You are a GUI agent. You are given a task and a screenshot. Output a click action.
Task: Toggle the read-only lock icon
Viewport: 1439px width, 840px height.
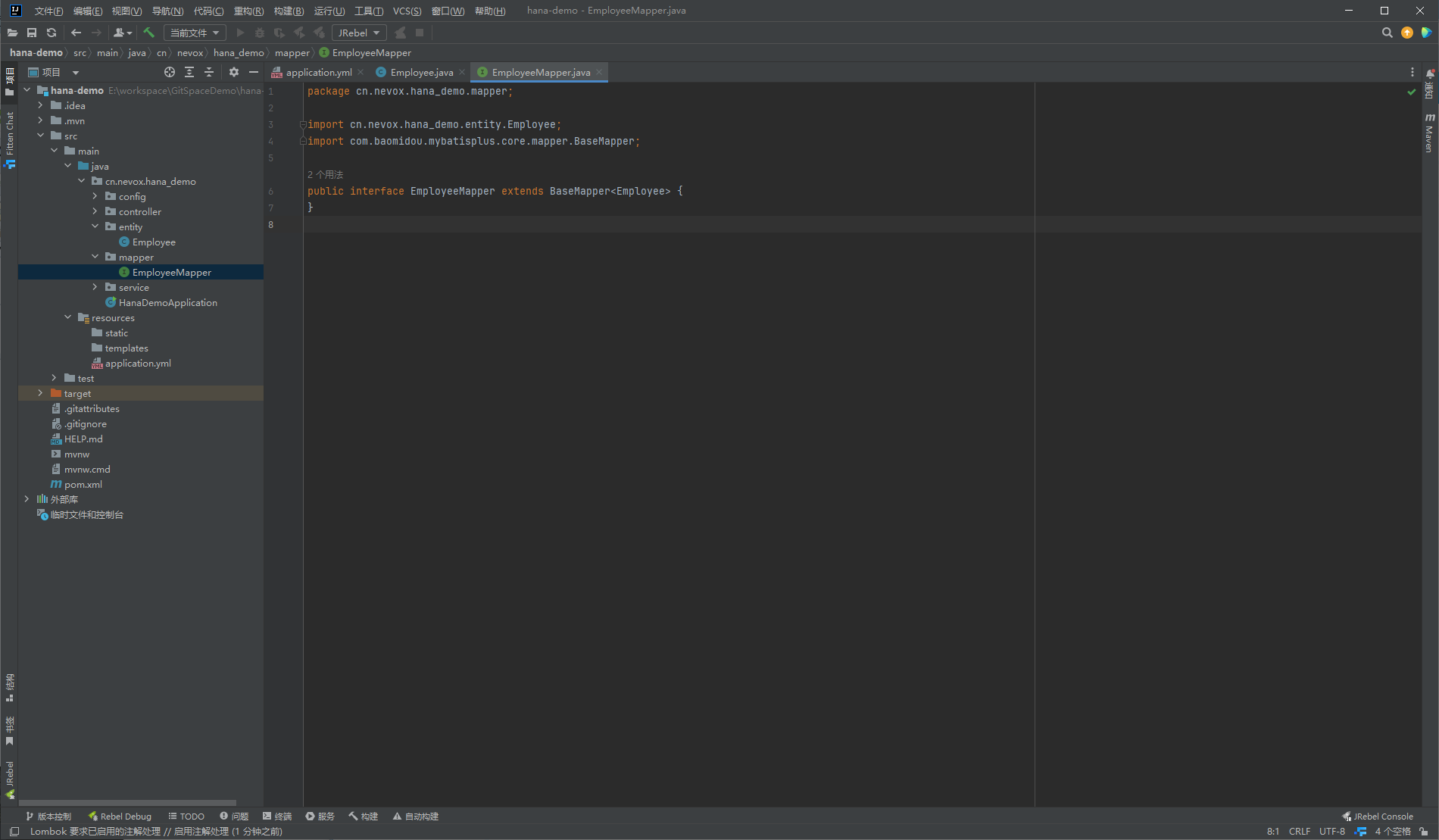tap(1424, 831)
